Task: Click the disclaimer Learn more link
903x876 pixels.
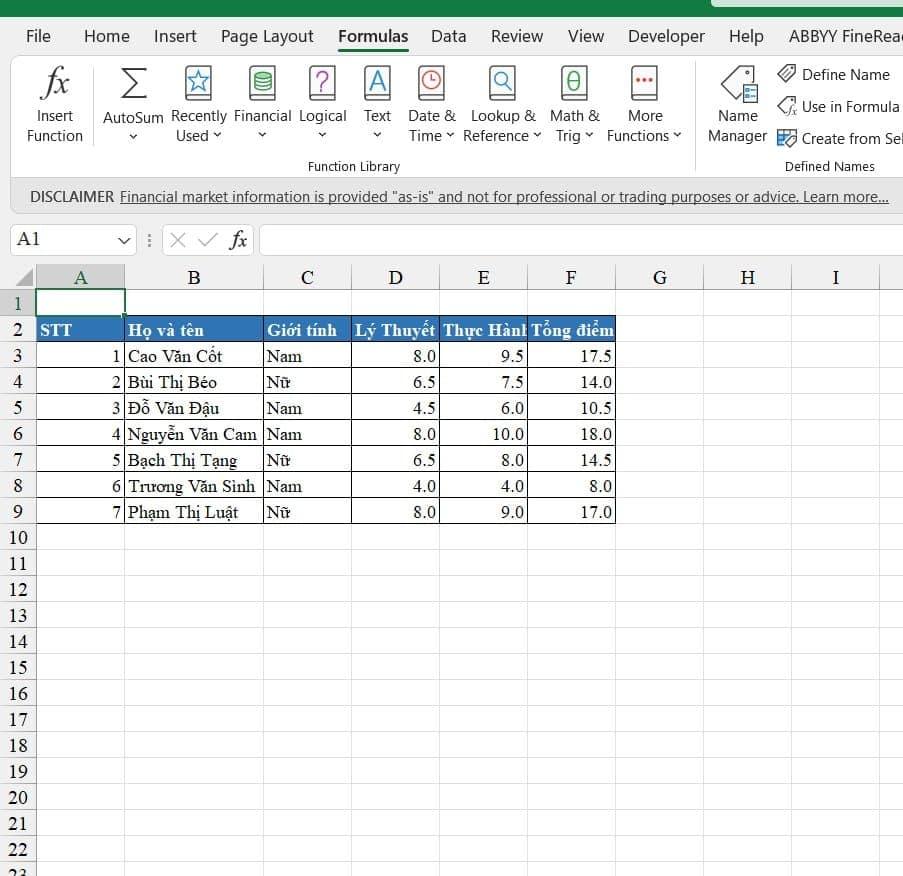Action: 845,197
